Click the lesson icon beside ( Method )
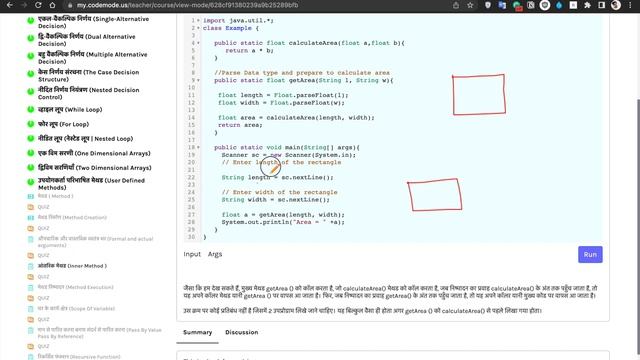The width and height of the screenshot is (640, 360). (31, 196)
